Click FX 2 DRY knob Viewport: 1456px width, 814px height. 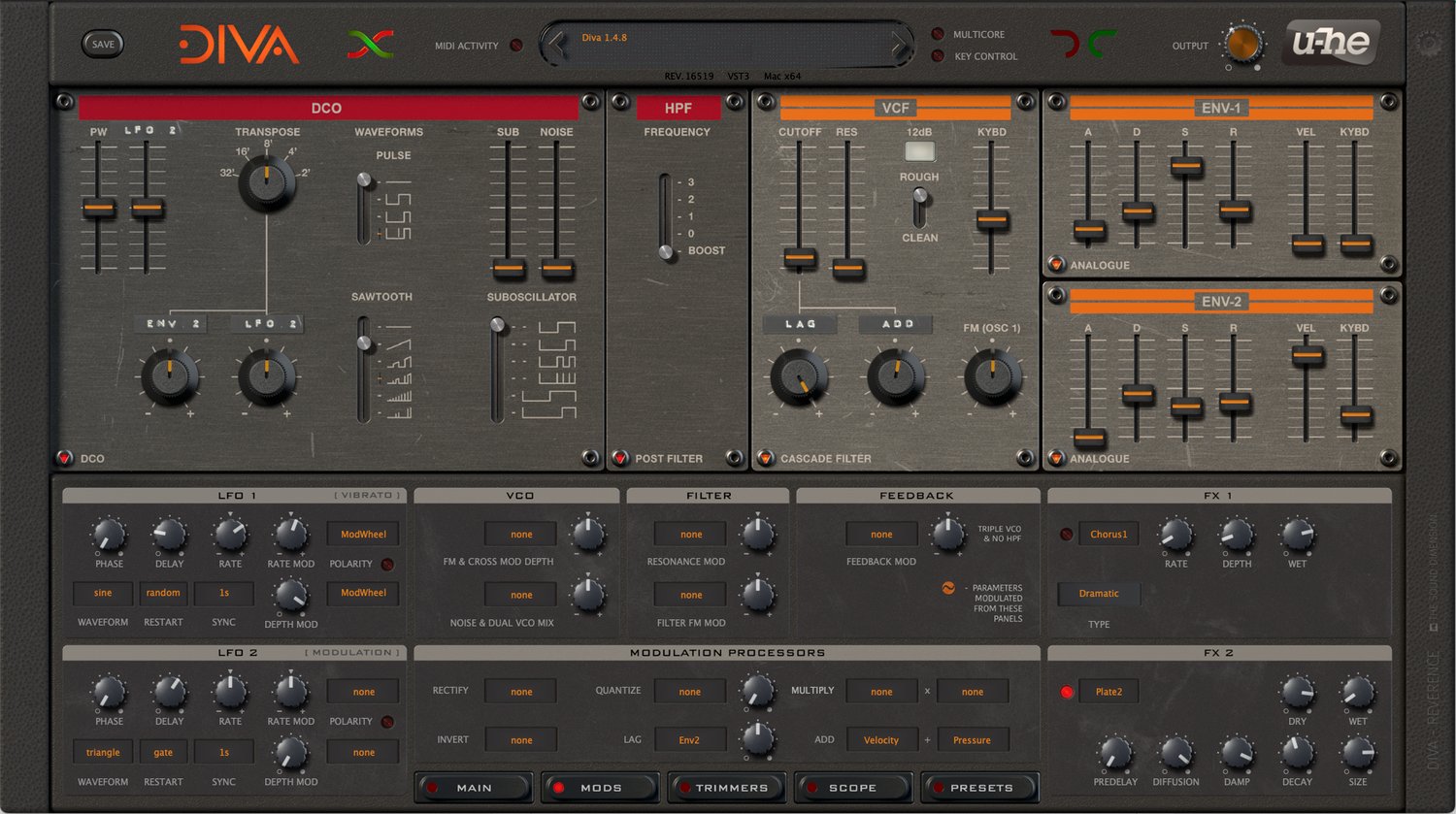pyautogui.click(x=1297, y=693)
